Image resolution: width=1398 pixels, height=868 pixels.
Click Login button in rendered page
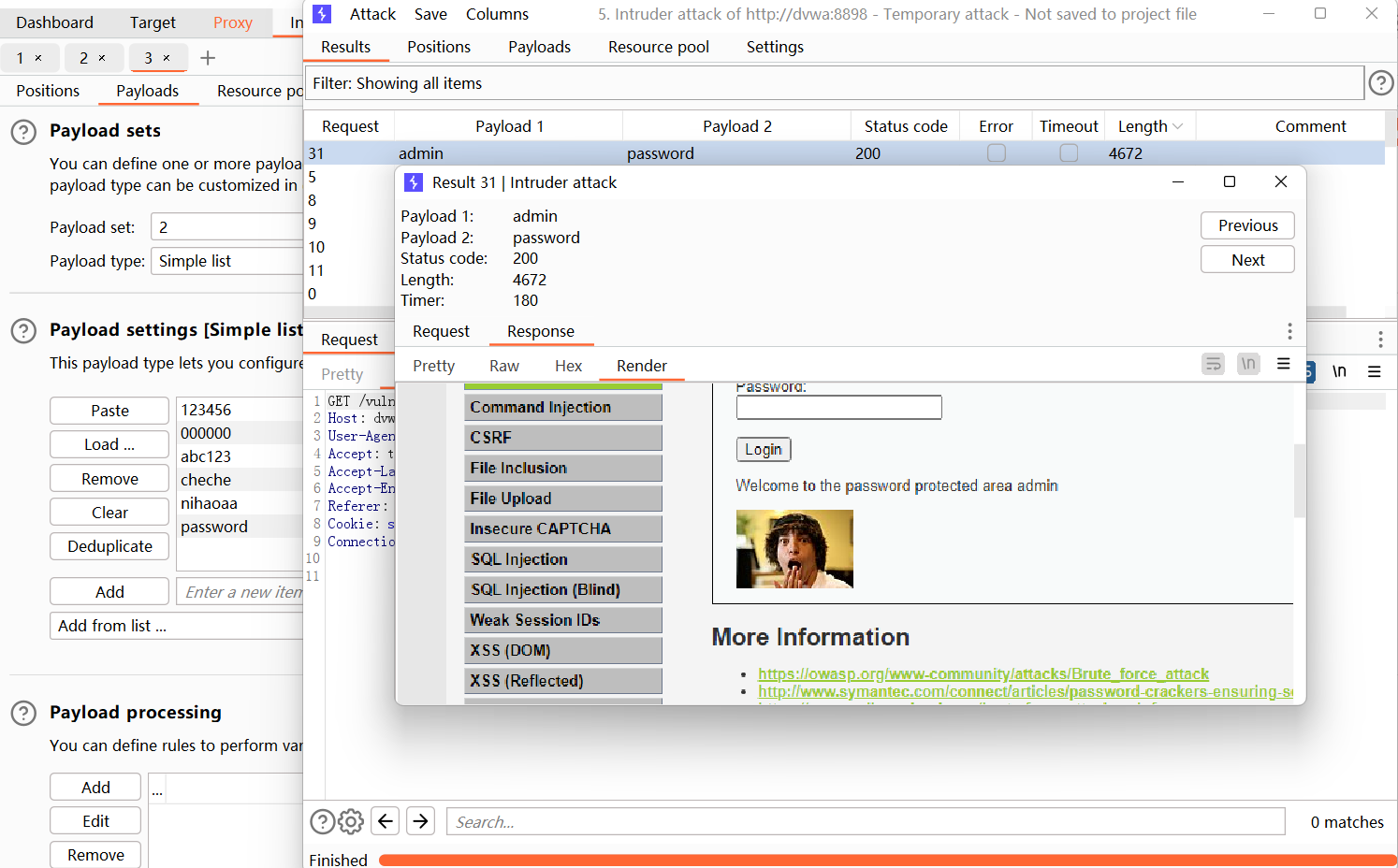[x=764, y=450]
